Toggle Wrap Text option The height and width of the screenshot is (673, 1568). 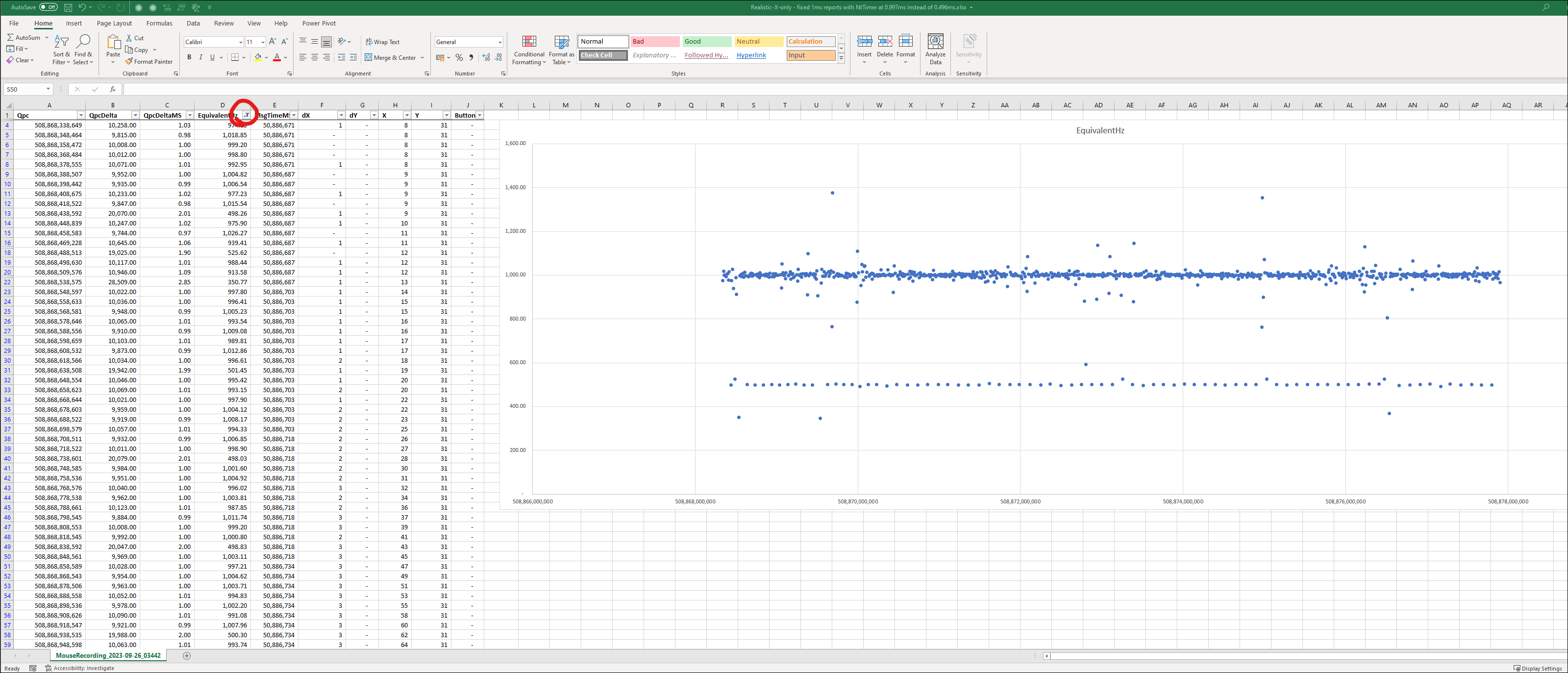pos(382,42)
